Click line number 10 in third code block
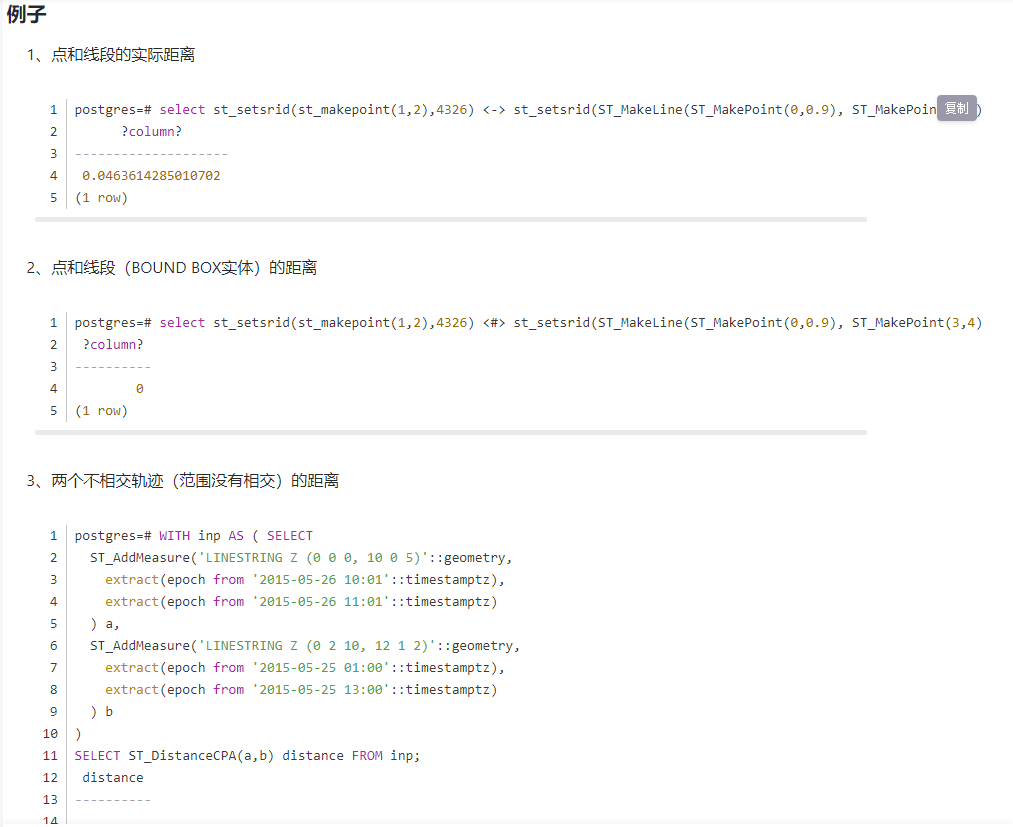 coord(50,734)
